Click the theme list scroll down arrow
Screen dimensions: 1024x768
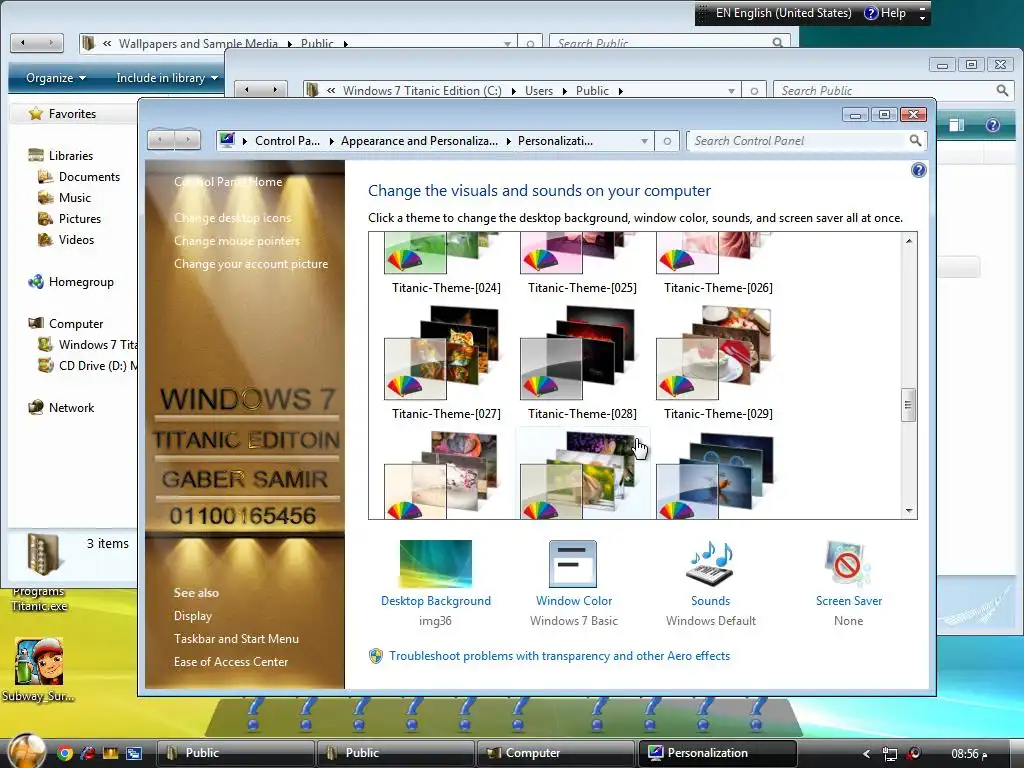coord(908,511)
